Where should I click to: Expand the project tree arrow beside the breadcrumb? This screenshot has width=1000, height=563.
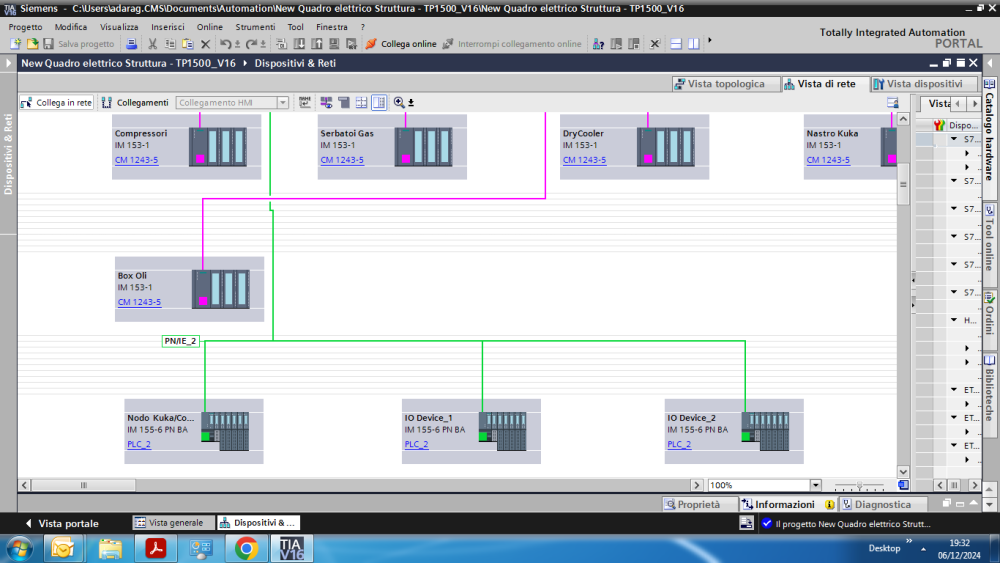[8, 63]
